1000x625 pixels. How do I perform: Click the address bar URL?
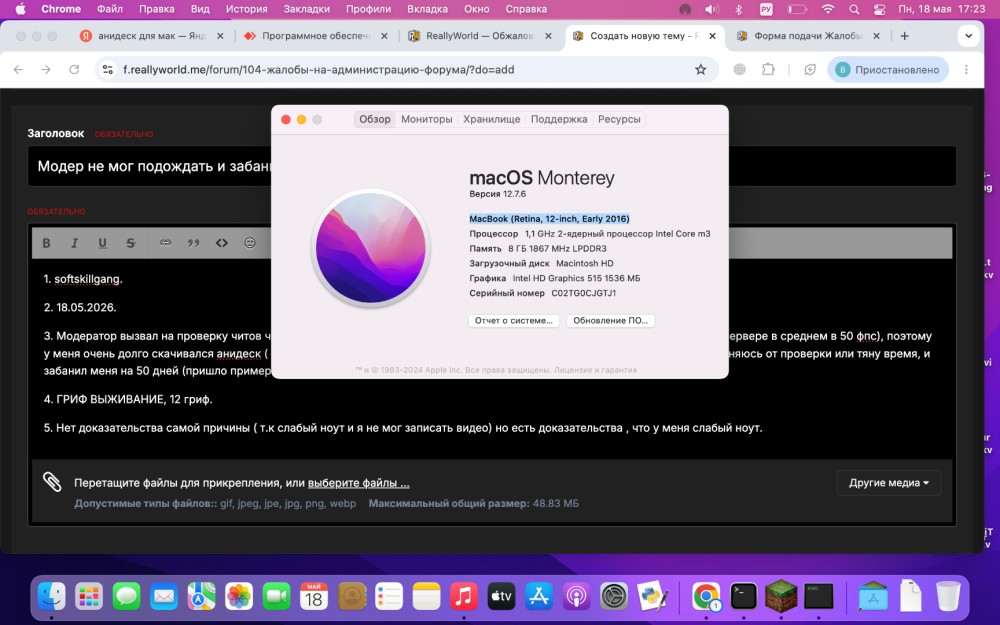click(318, 70)
